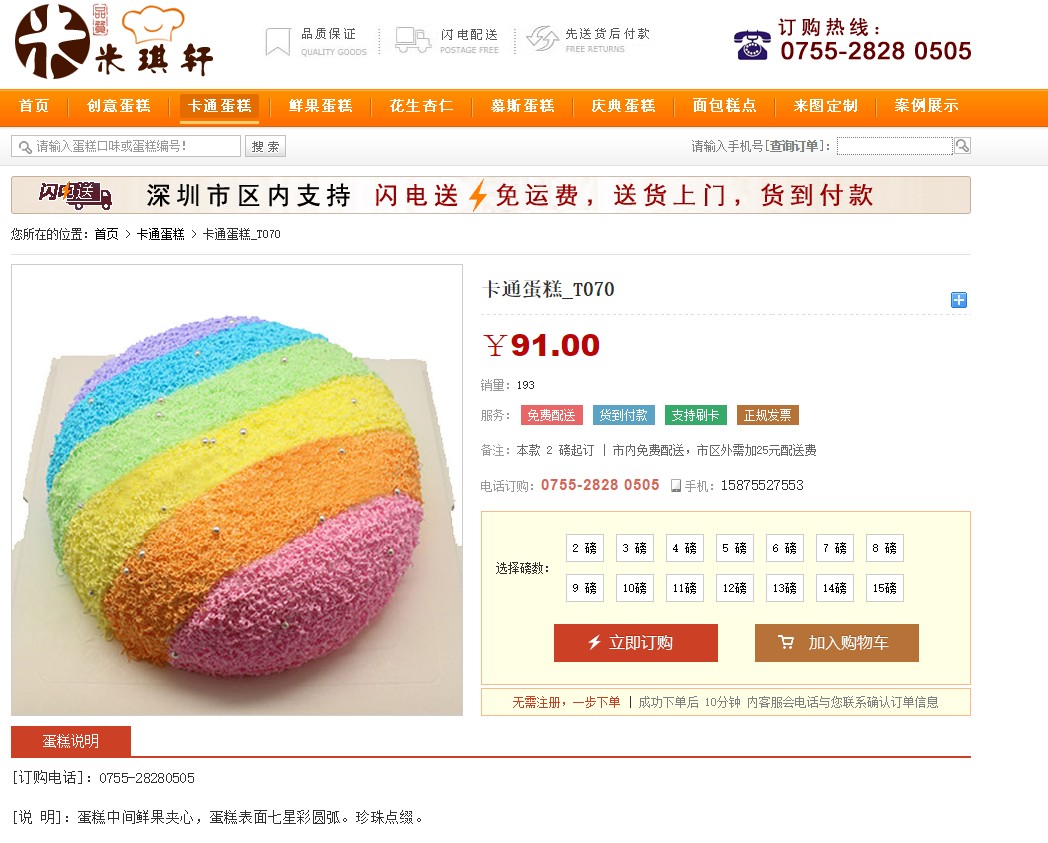Click the bookmark 品质保证 icon

(x=277, y=41)
